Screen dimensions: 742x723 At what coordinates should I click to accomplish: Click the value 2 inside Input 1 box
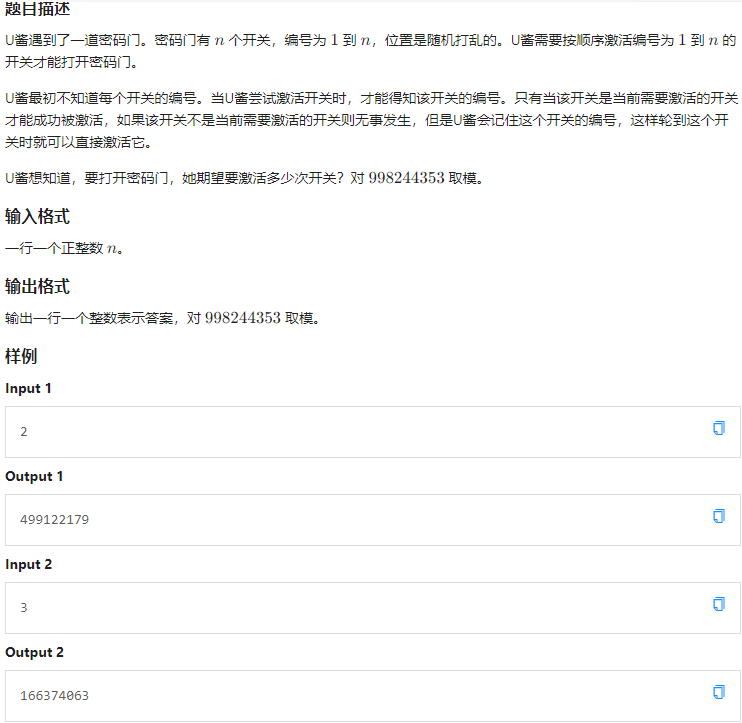coord(24,432)
